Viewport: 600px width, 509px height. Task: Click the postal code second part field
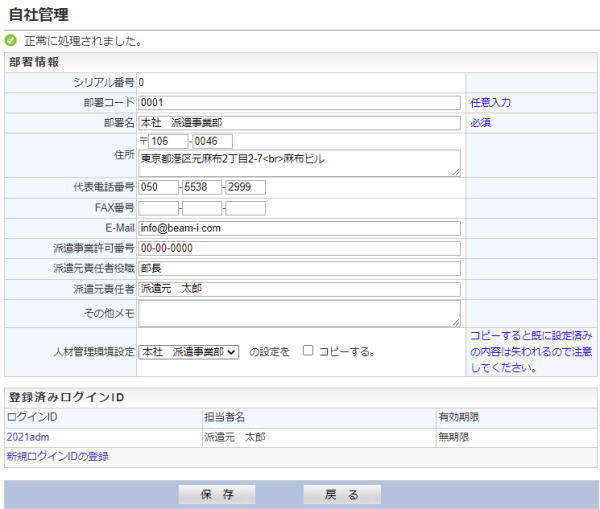pos(212,141)
